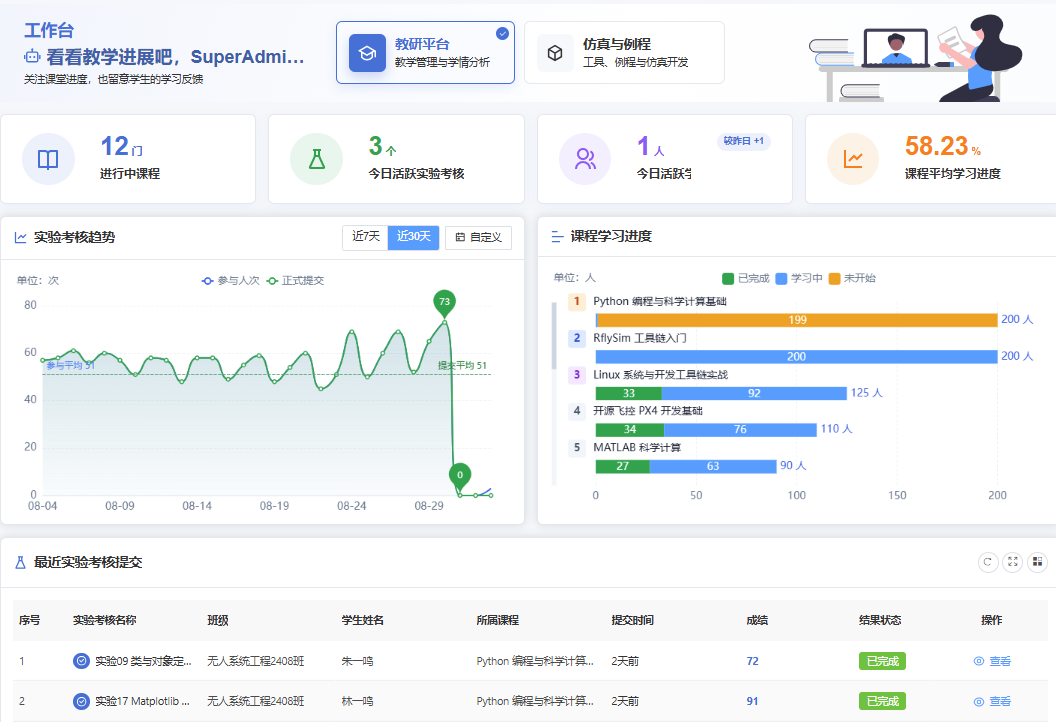Click the blue 200 bar of RflySim 工具链入门

[796, 356]
